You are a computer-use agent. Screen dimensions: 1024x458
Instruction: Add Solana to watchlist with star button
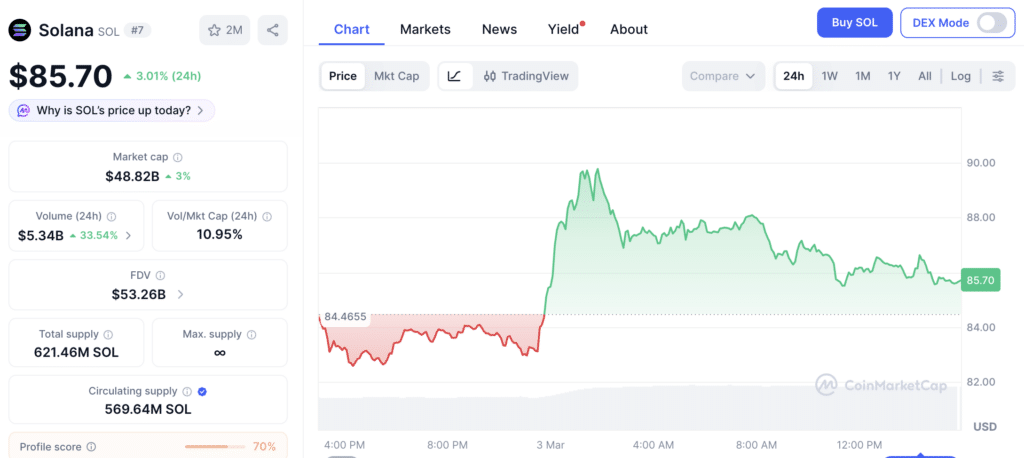click(225, 30)
